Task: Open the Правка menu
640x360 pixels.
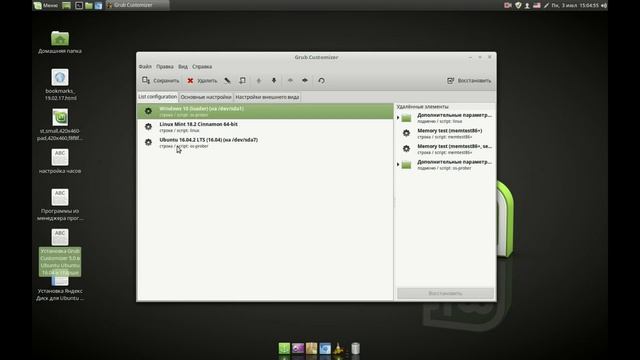Action: click(x=164, y=67)
